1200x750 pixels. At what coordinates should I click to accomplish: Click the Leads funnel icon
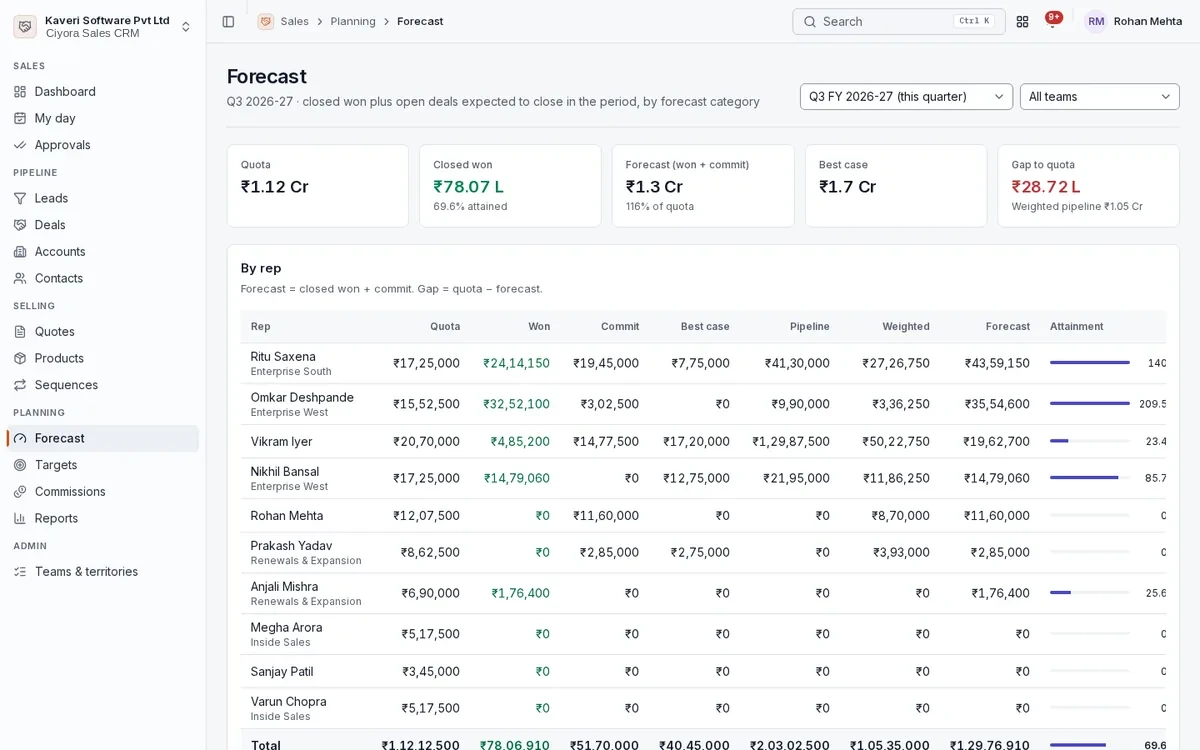(x=20, y=198)
